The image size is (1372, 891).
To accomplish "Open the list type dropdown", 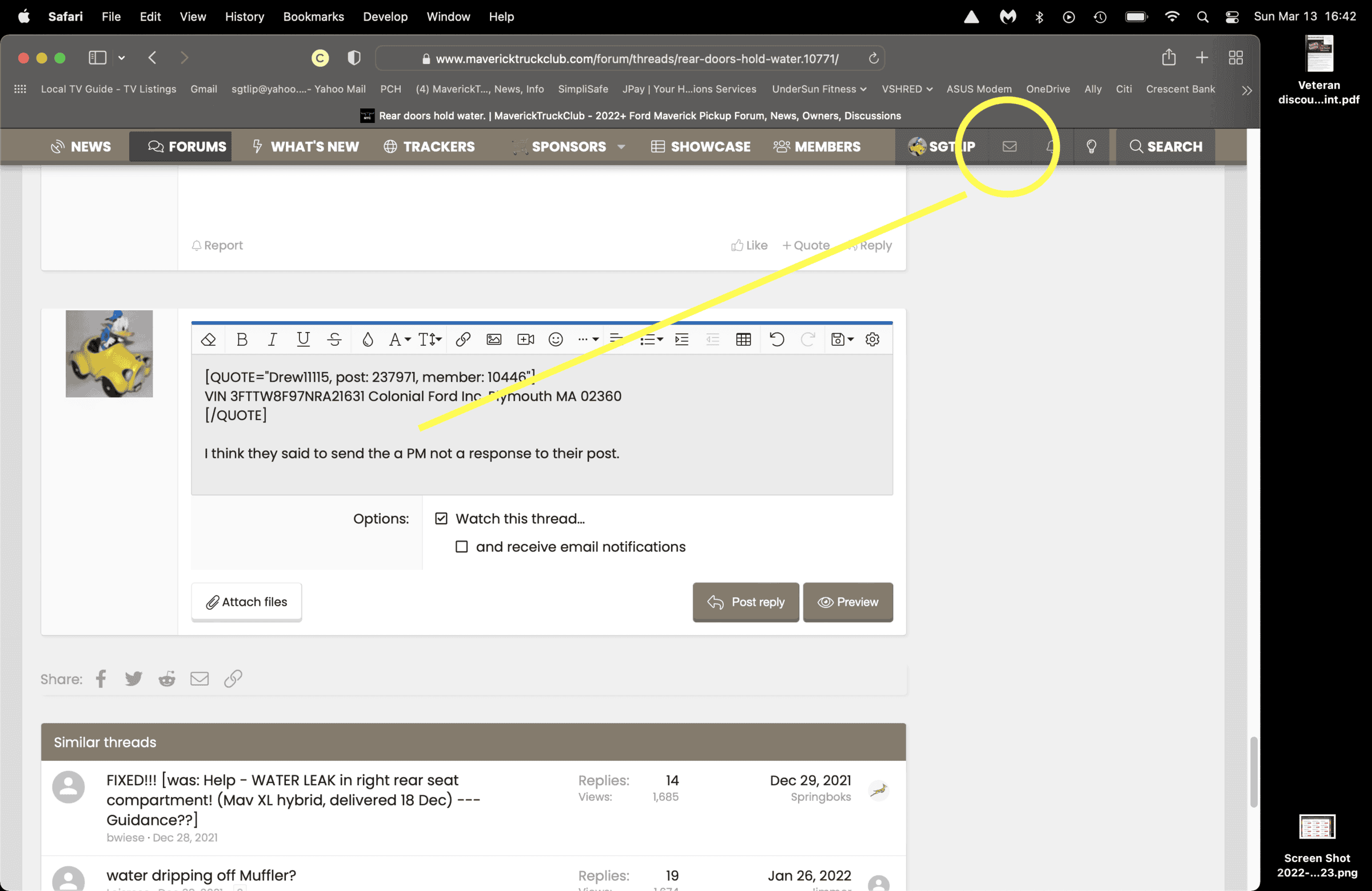I will (651, 339).
